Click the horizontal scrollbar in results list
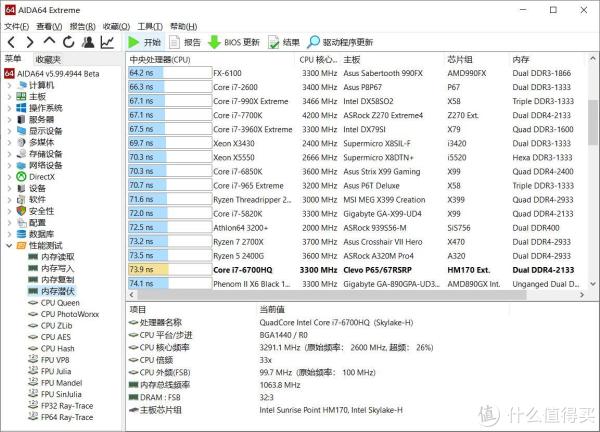 coord(332,295)
